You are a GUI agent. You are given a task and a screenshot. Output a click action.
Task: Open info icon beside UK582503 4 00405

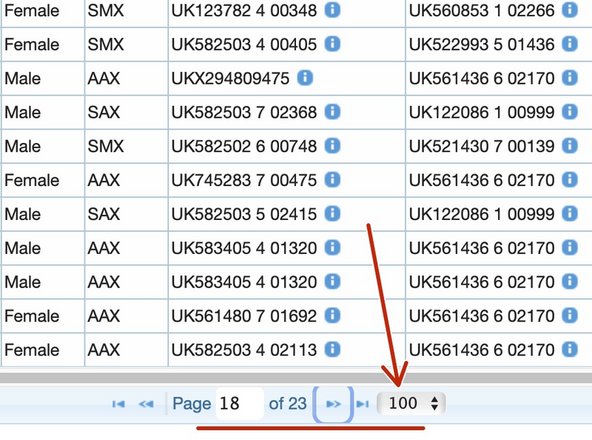[x=333, y=44]
